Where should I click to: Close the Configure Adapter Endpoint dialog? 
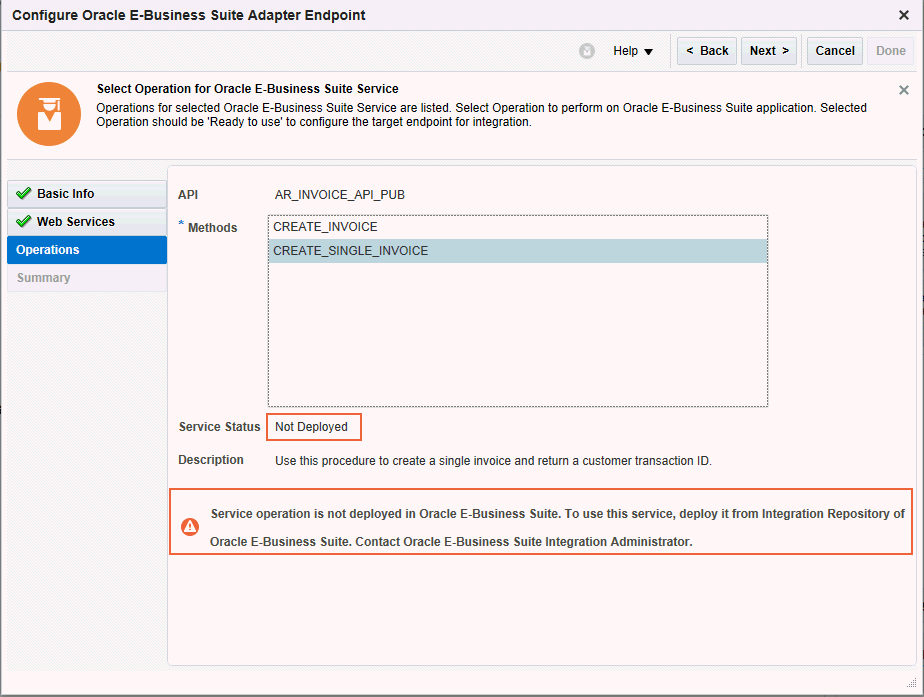903,15
